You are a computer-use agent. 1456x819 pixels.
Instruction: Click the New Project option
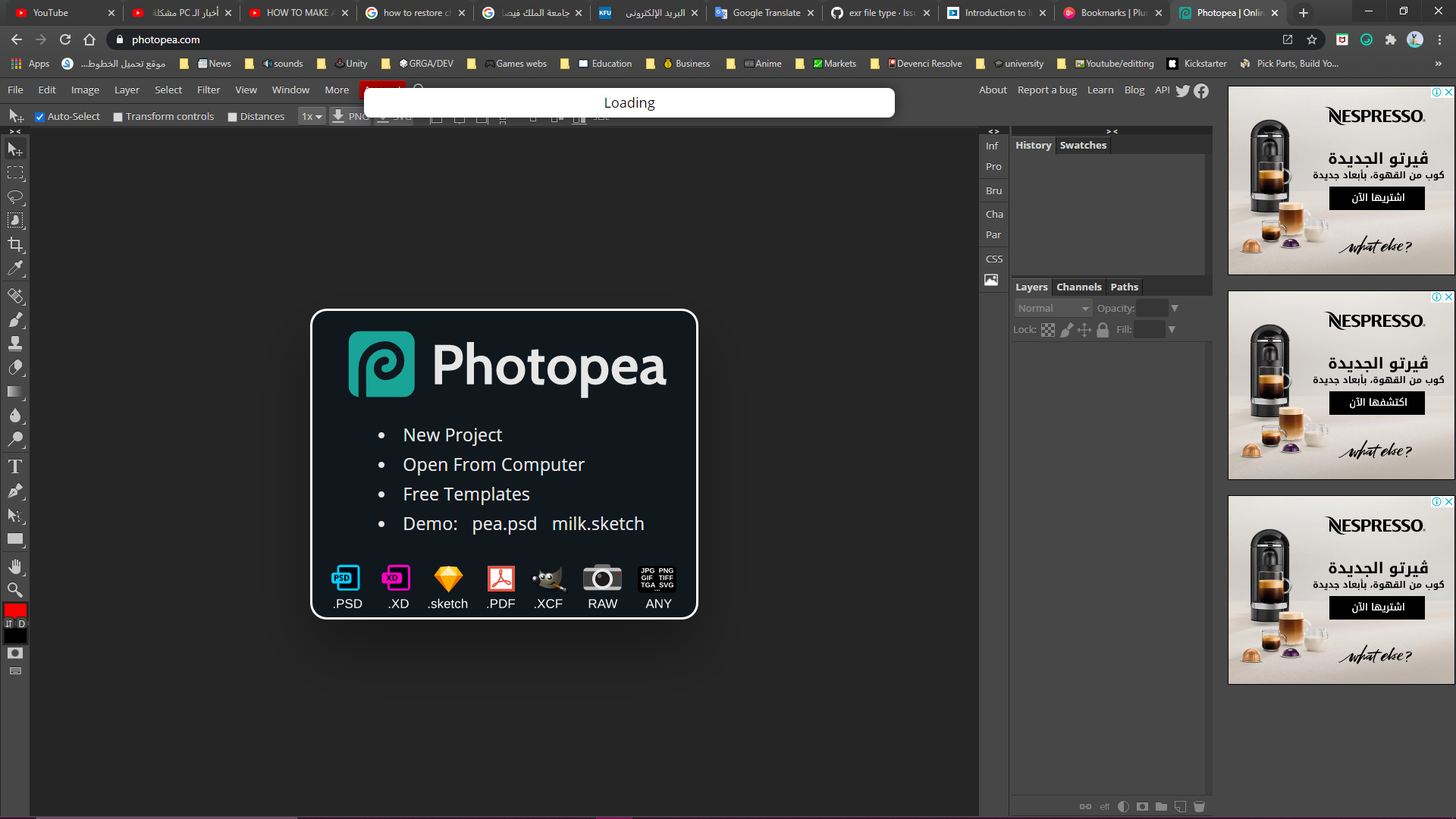452,435
